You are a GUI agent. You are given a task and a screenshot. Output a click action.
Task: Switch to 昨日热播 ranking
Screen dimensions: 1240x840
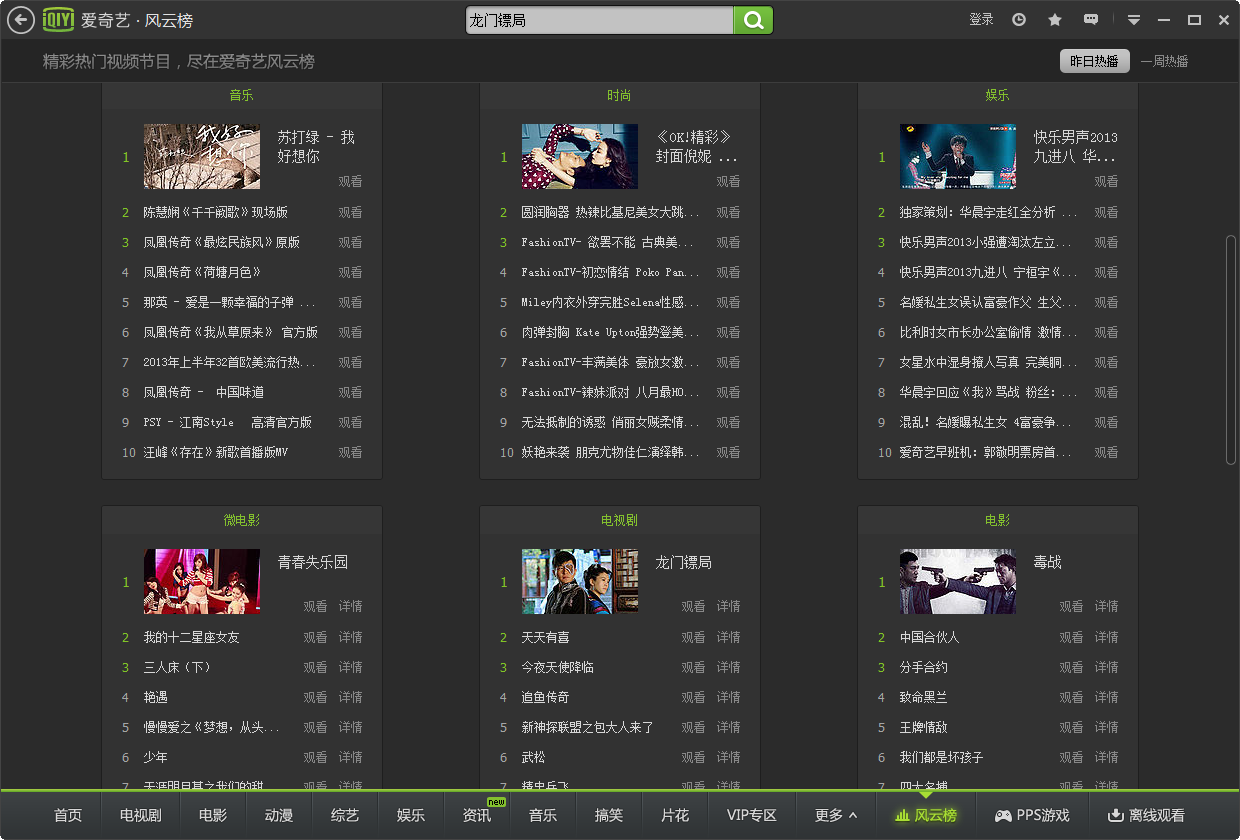[1094, 61]
